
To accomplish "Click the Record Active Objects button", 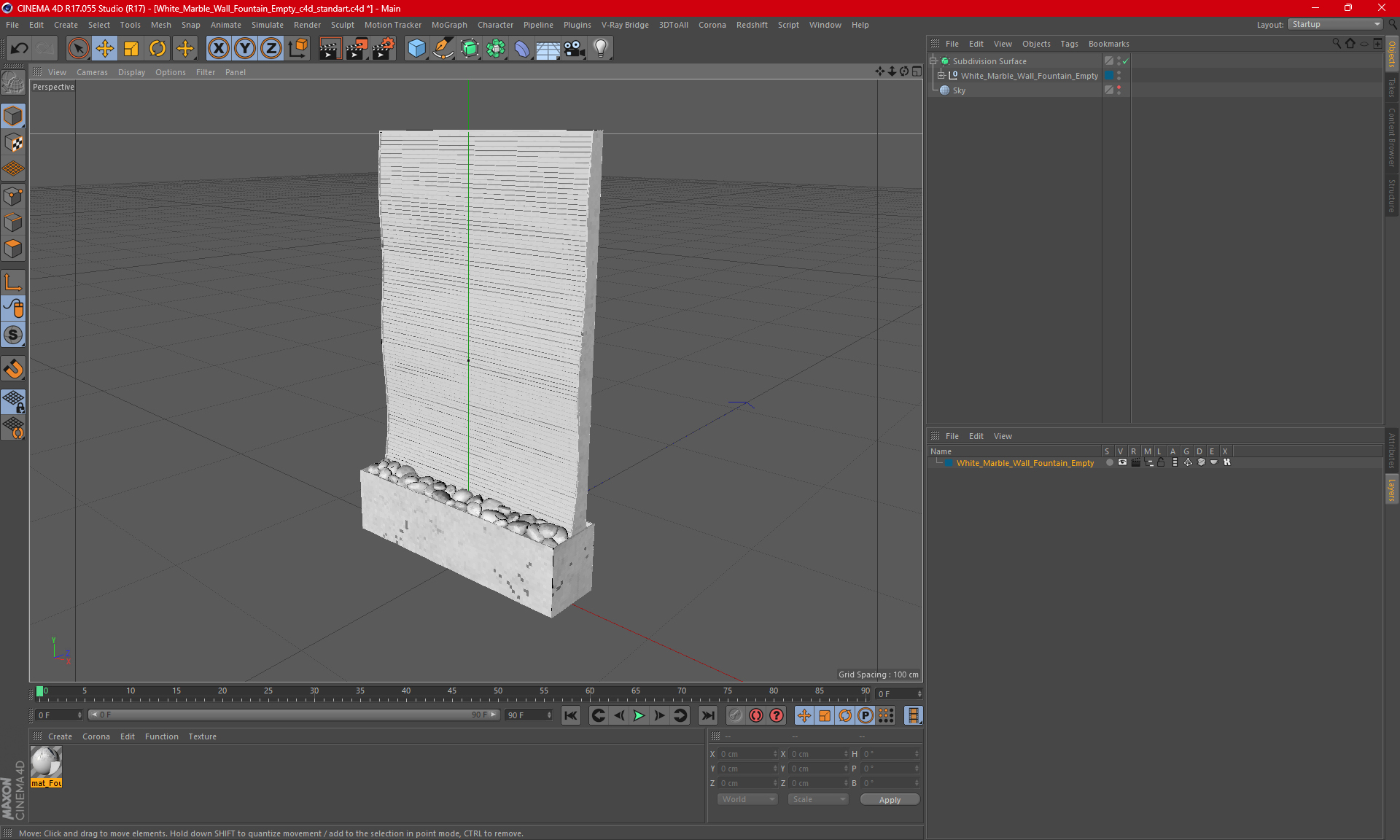I will click(x=735, y=715).
